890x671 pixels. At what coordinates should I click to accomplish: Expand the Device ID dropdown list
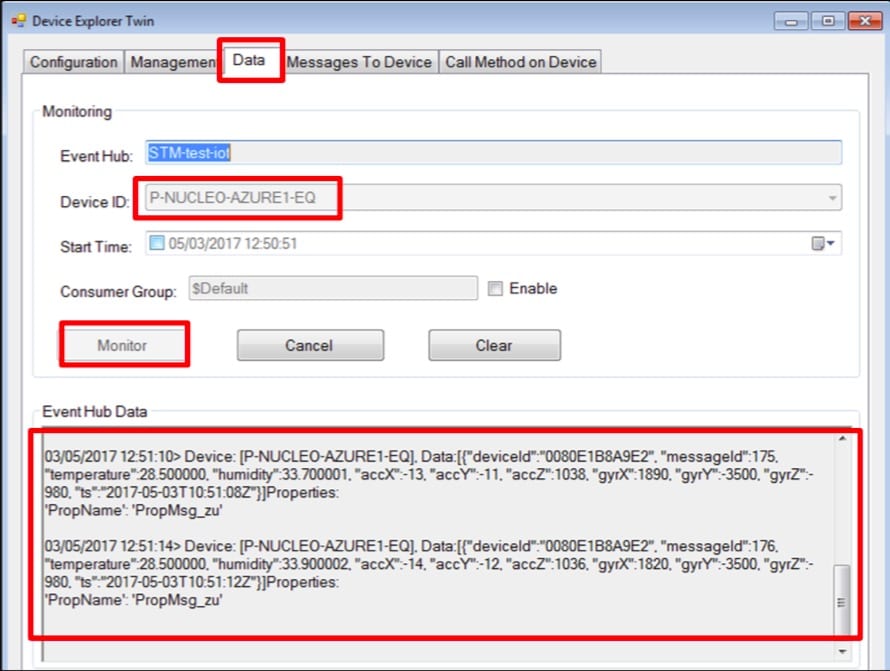(831, 199)
